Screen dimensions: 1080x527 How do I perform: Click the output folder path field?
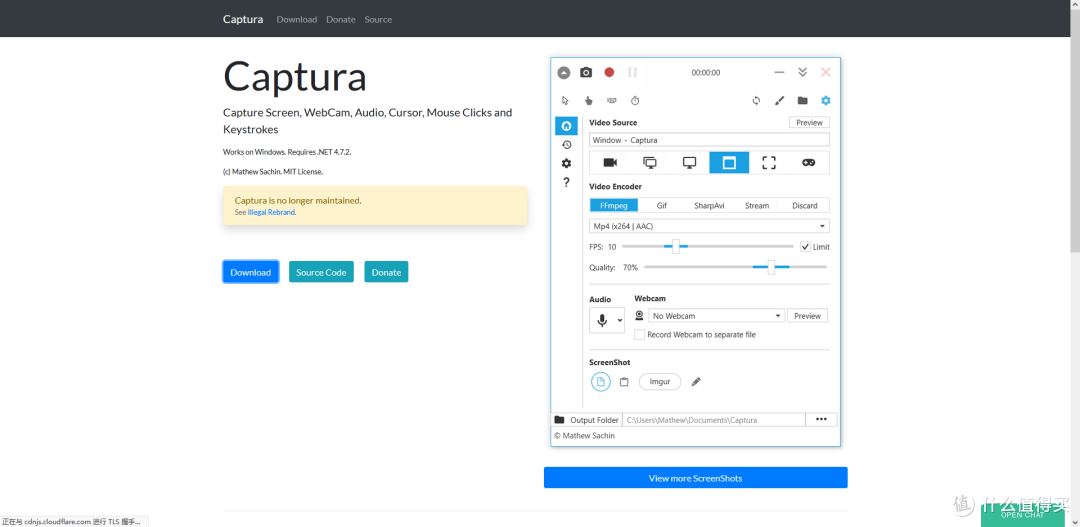714,420
